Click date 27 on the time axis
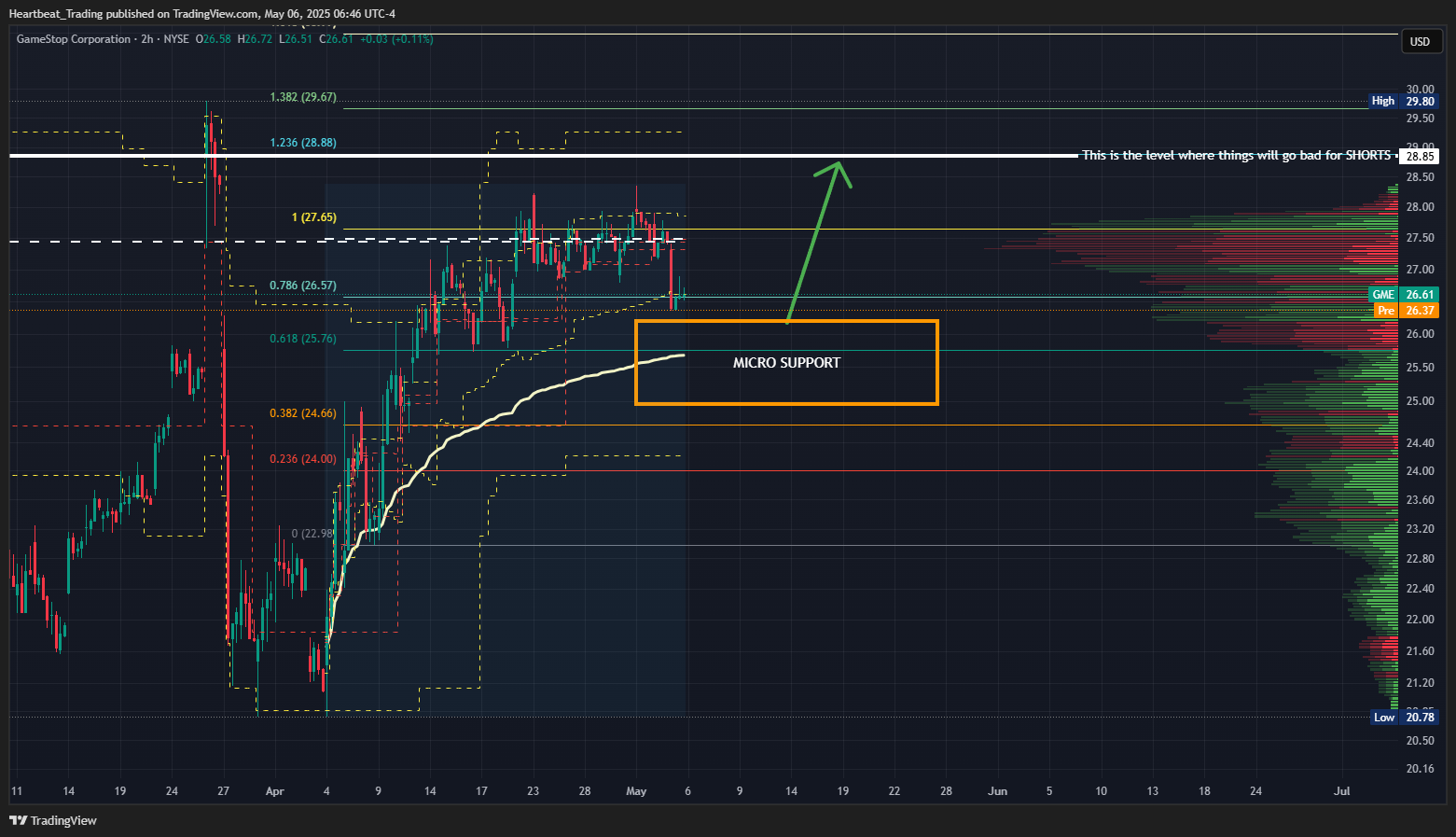The width and height of the screenshot is (1456, 837). (x=223, y=791)
